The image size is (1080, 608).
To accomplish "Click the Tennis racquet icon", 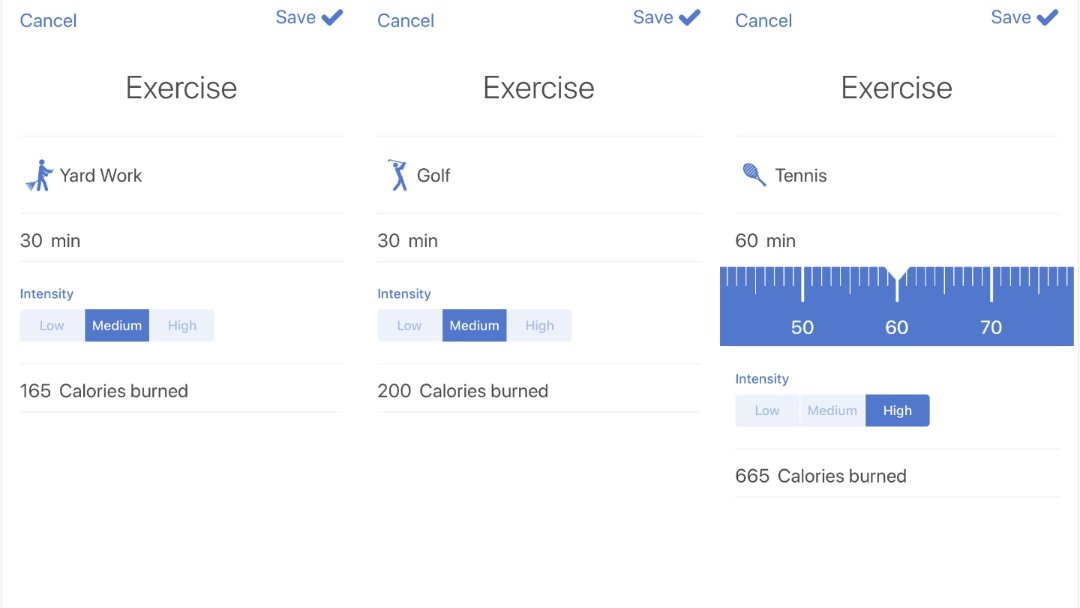I will pyautogui.click(x=755, y=174).
